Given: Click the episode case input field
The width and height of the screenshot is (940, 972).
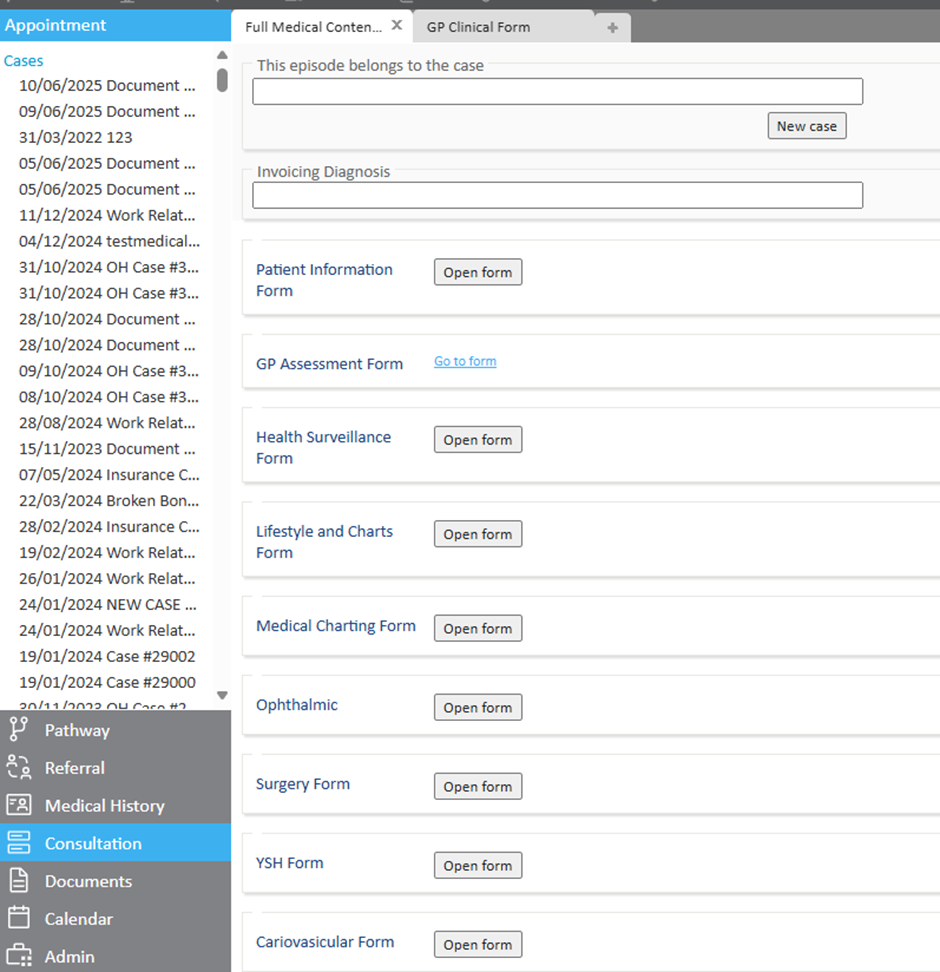Looking at the screenshot, I should [557, 91].
